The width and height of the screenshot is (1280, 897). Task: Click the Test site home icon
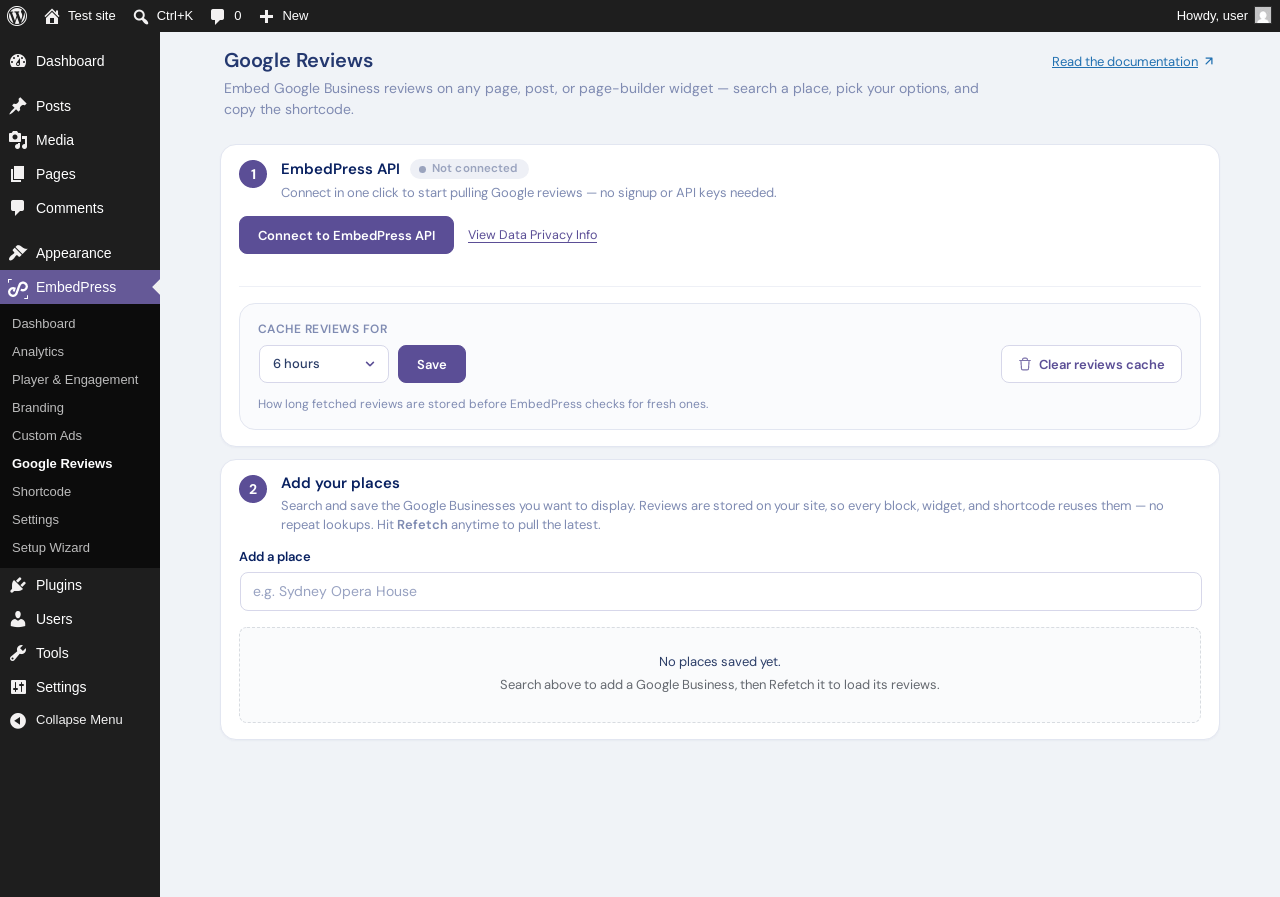(x=52, y=16)
